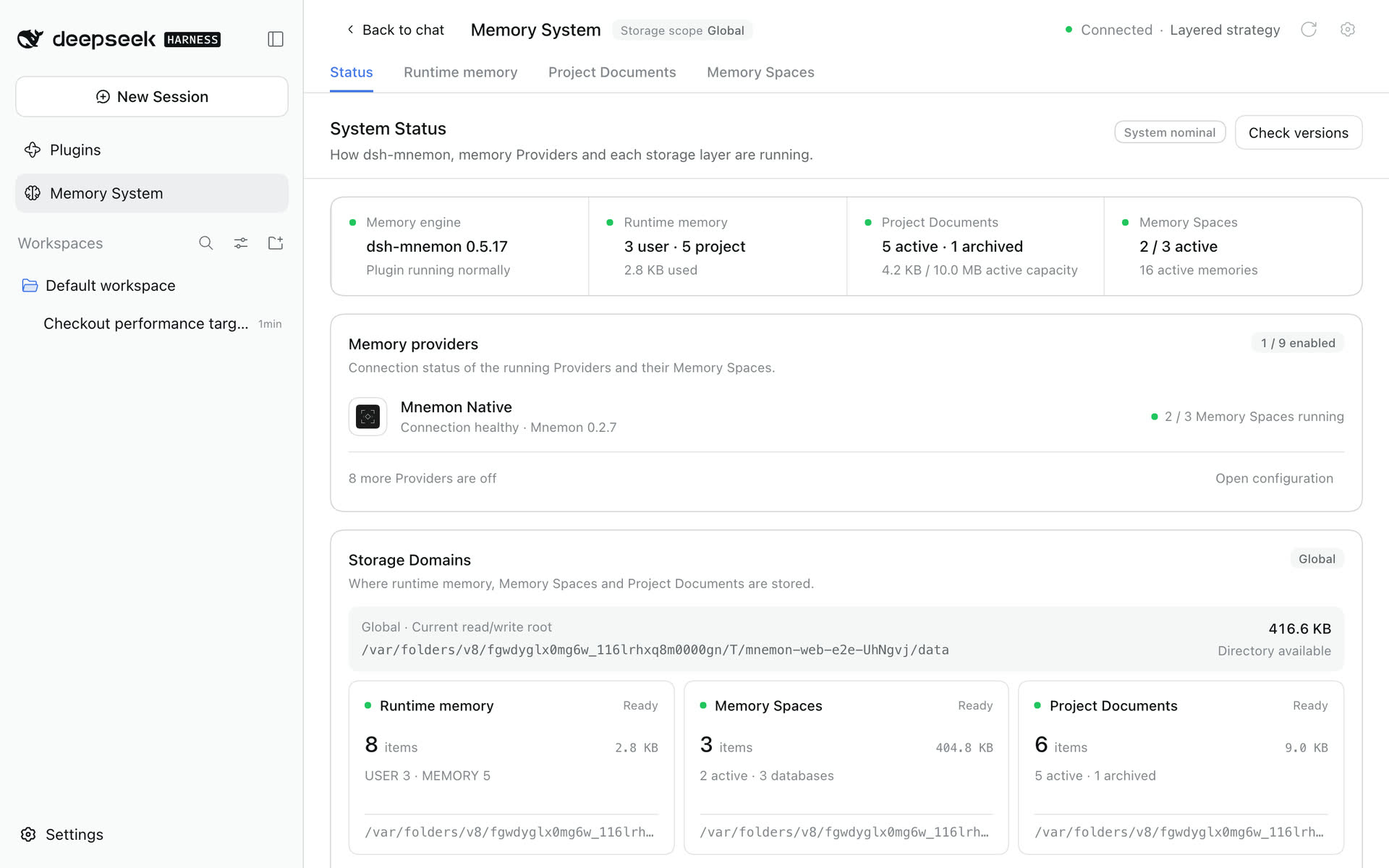The height and width of the screenshot is (868, 1389).
Task: Open the Memory Spaces tab
Action: pos(760,72)
